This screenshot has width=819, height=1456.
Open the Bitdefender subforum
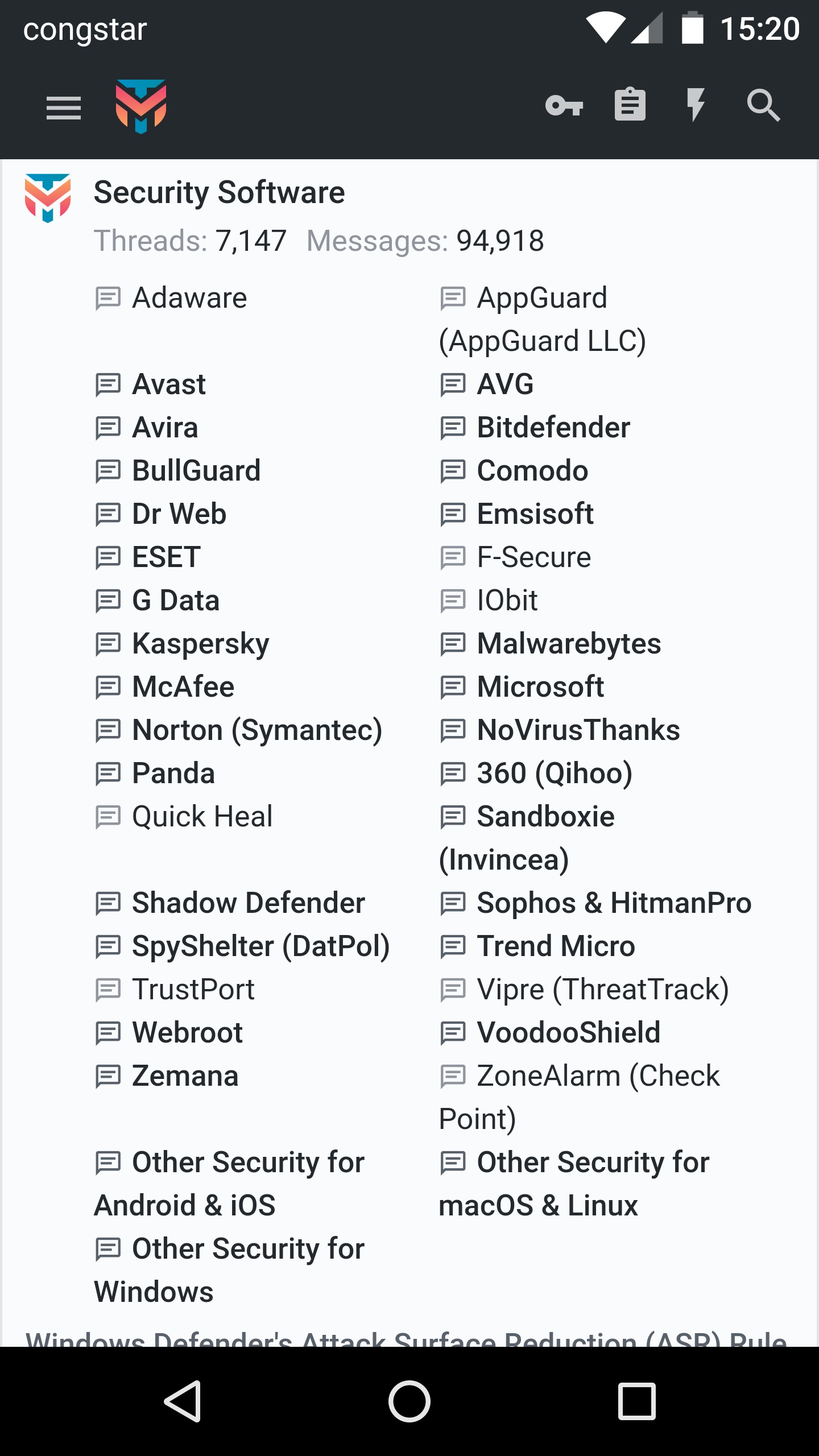coord(553,428)
